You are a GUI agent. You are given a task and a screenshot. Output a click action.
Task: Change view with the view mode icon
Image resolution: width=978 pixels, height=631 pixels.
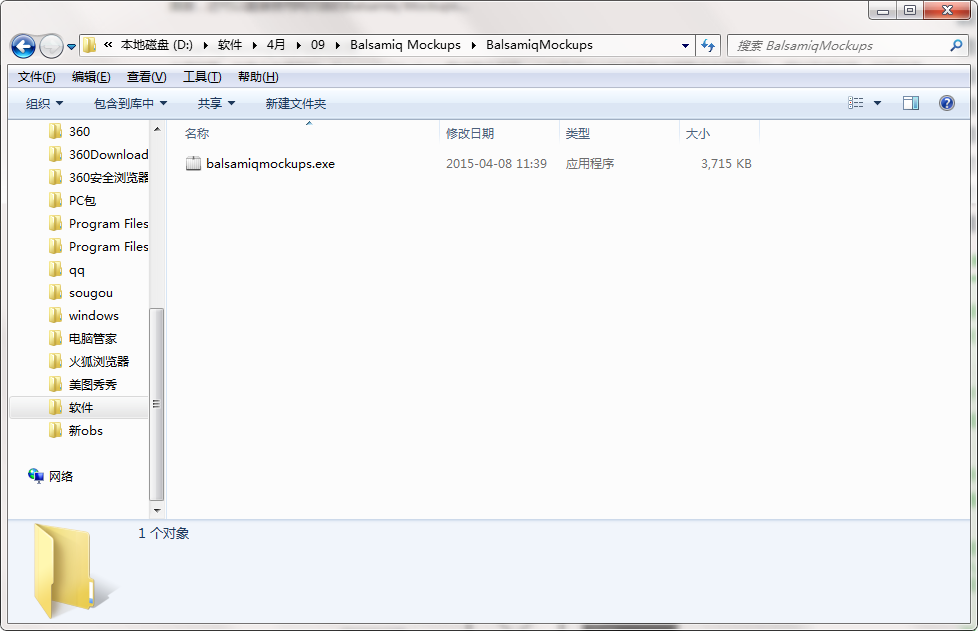(x=856, y=103)
